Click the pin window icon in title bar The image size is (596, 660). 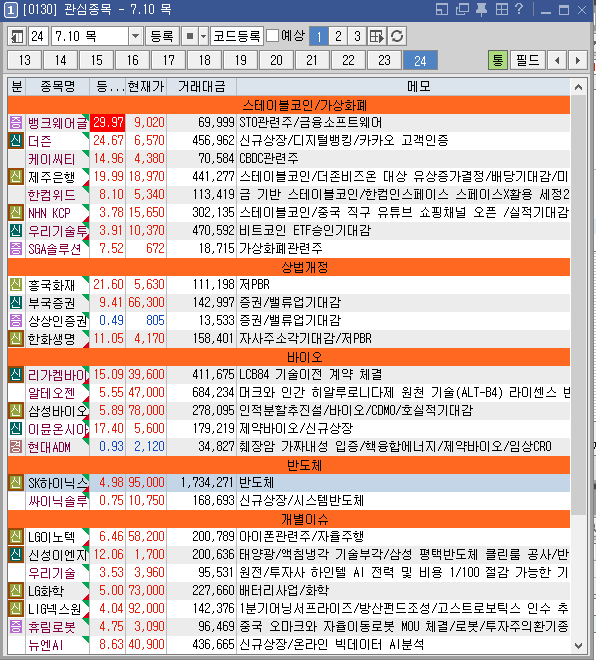[481, 9]
